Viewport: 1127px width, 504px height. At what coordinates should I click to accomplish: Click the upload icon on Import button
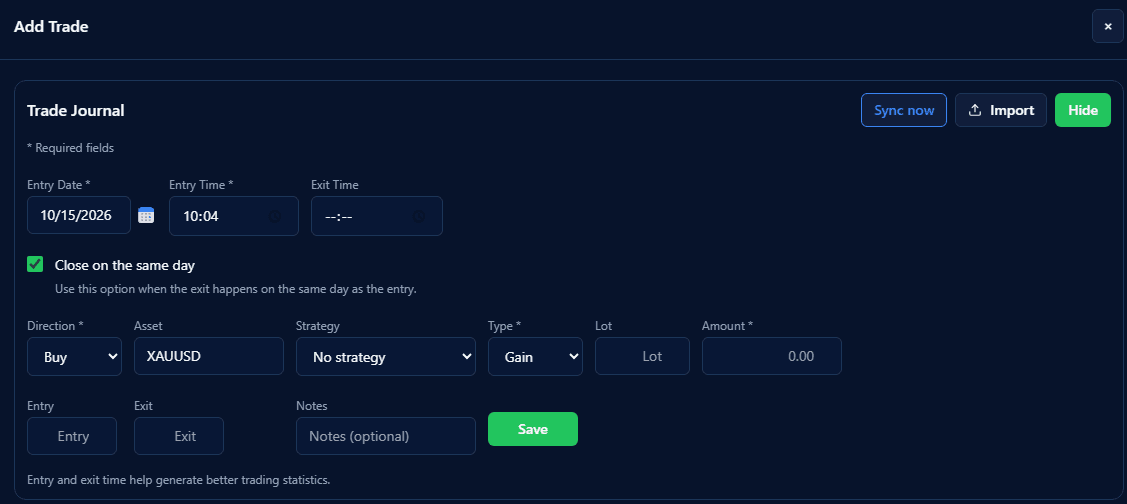(x=975, y=110)
